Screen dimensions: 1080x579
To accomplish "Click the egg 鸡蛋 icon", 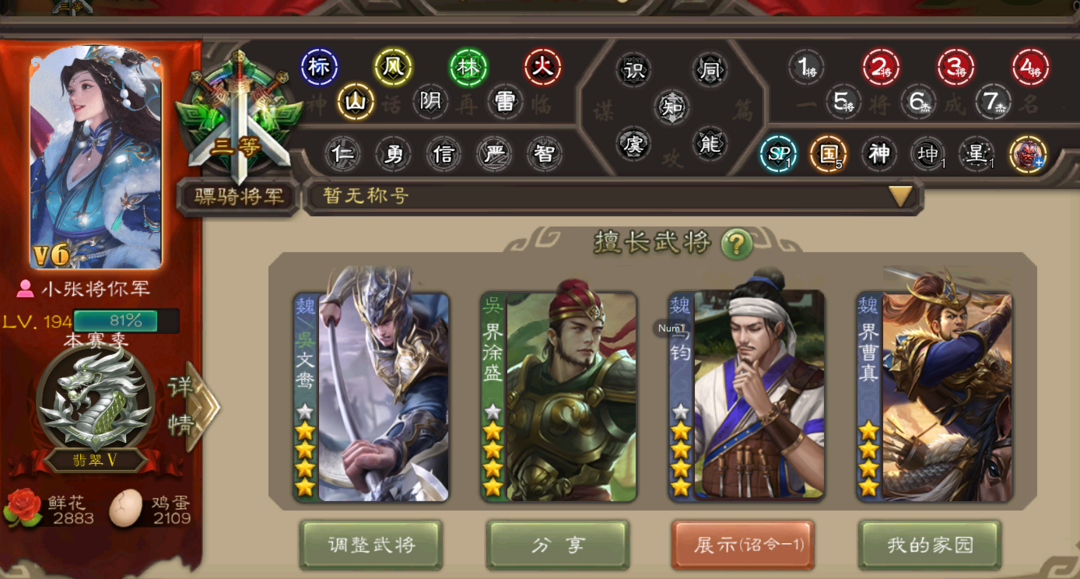I will pos(126,509).
